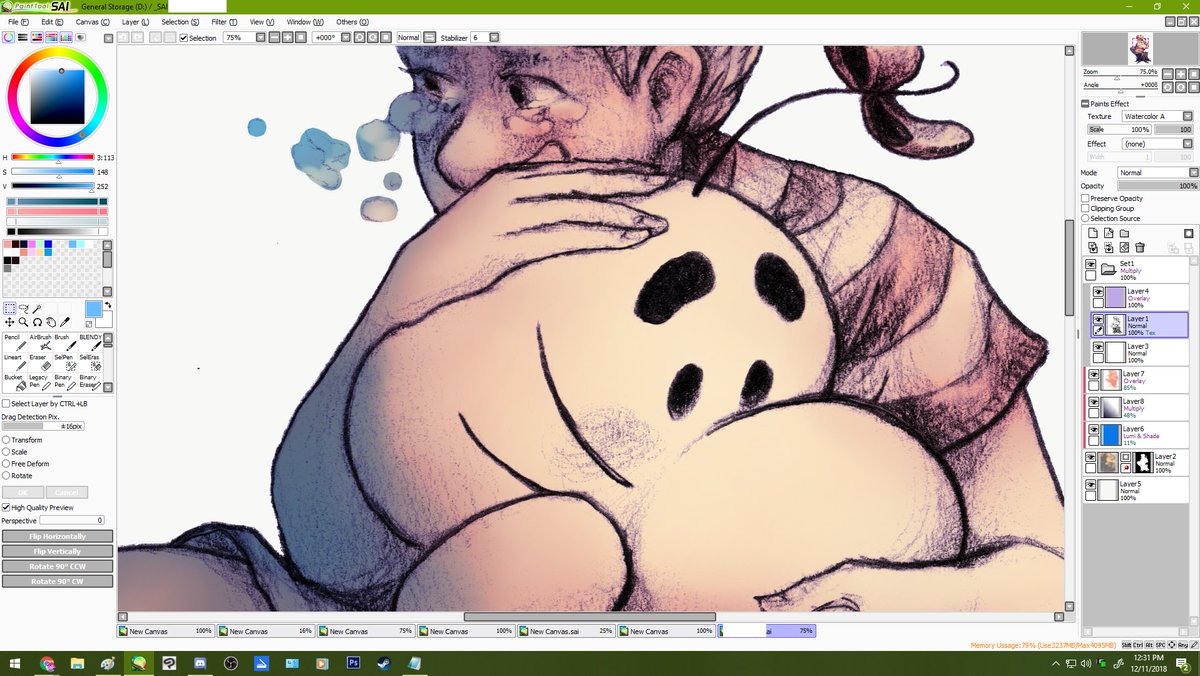Choose the Pencil brush tool
The height and width of the screenshot is (676, 1200).
[x=13, y=342]
